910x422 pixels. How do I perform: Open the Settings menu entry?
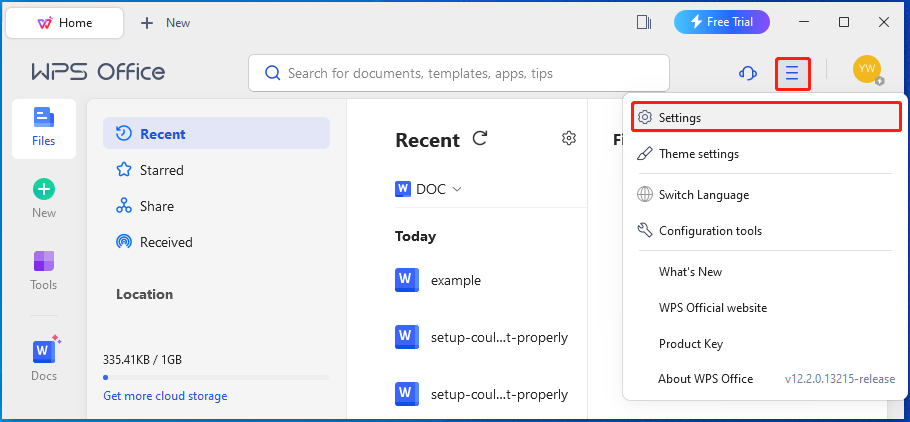click(765, 117)
